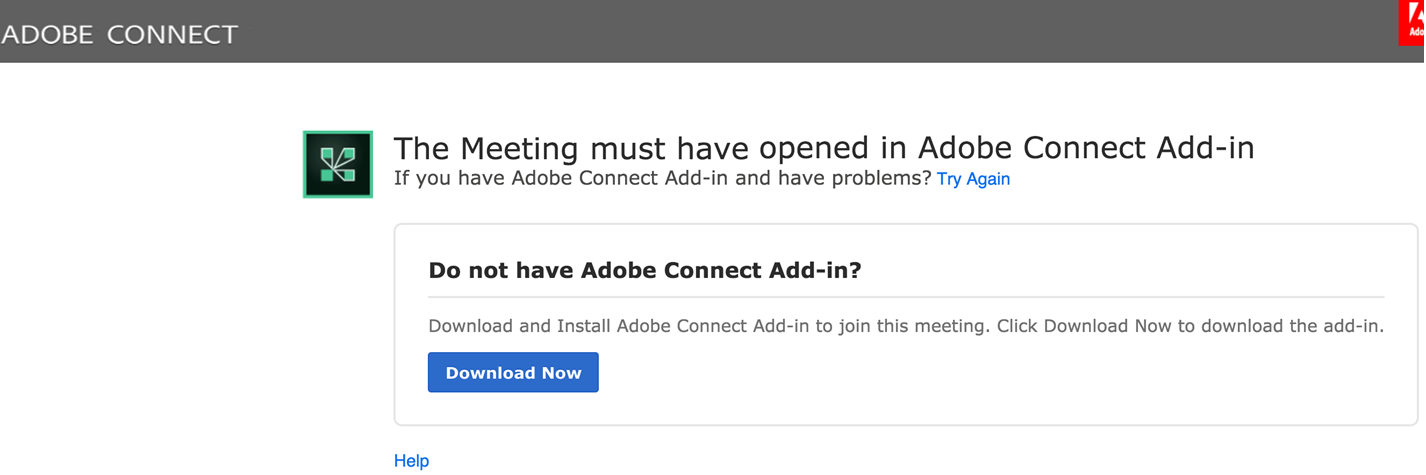Click 'Click Download Now' phrase in description sentence
This screenshot has height=475, width=1426.
[1062, 326]
